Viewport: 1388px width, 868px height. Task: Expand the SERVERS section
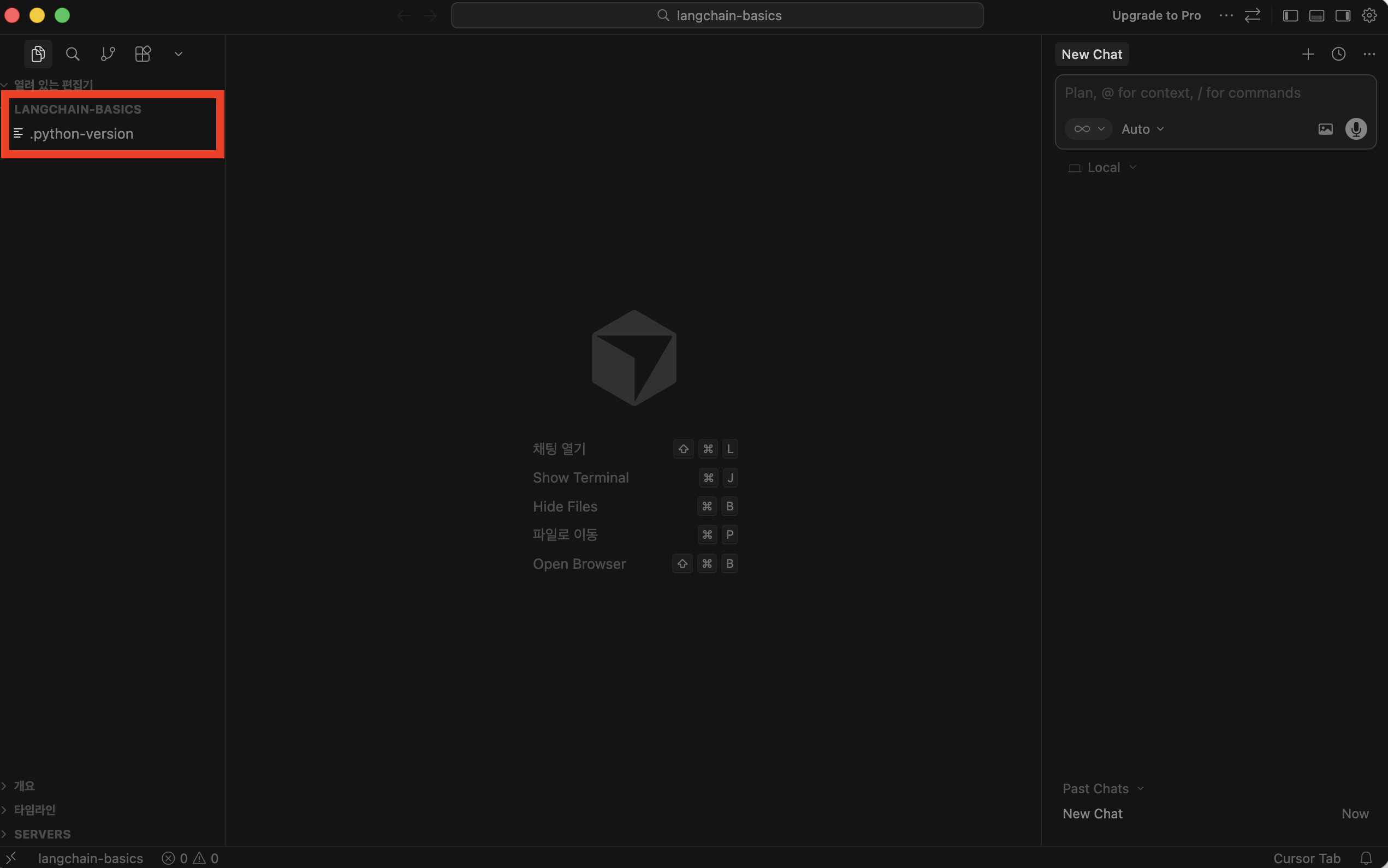pos(42,834)
